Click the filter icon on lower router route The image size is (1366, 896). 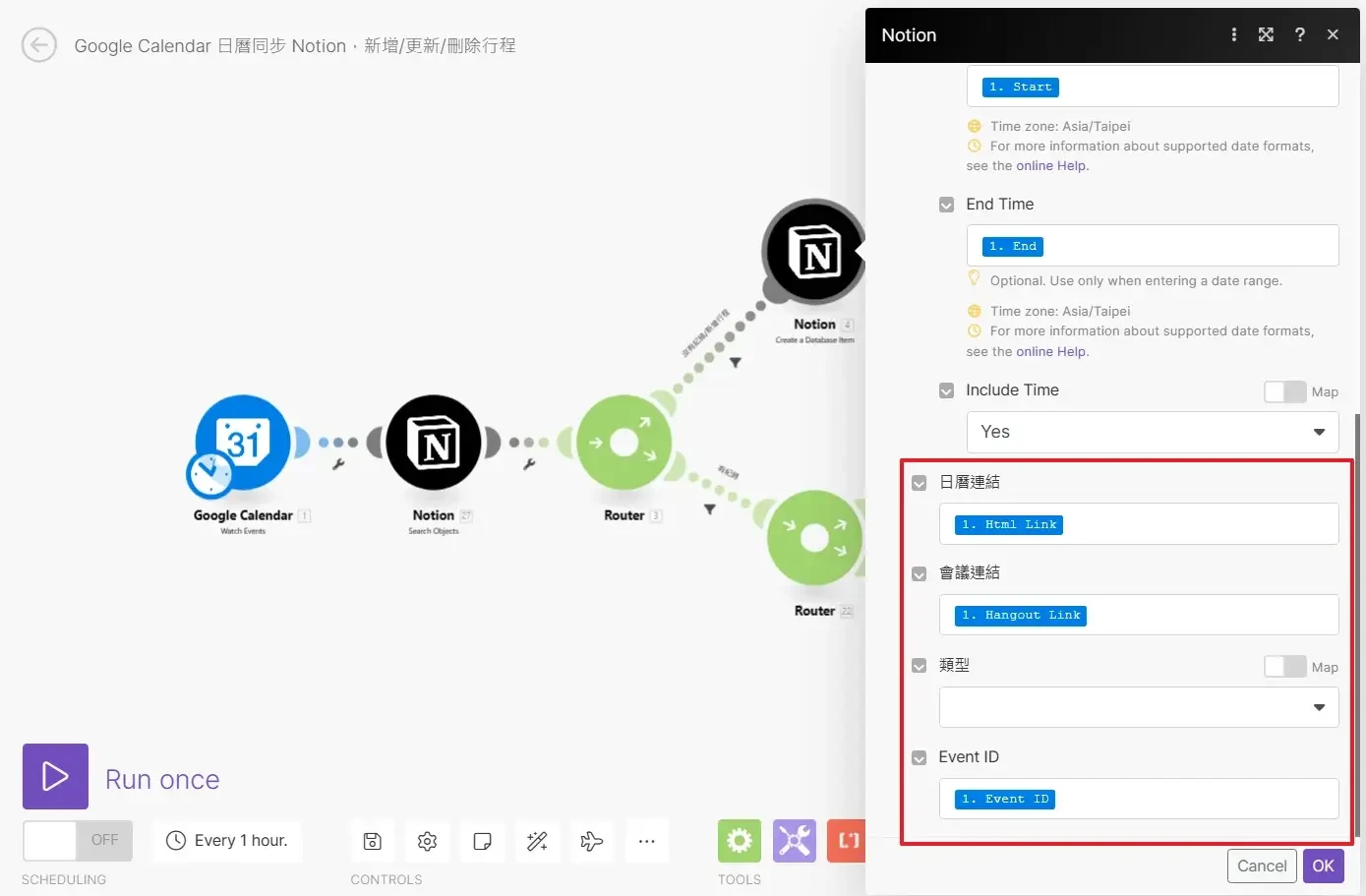tap(710, 509)
